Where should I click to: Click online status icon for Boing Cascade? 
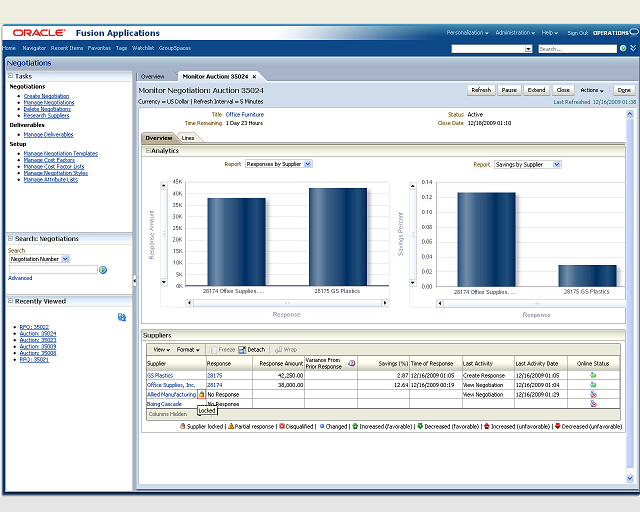[593, 404]
